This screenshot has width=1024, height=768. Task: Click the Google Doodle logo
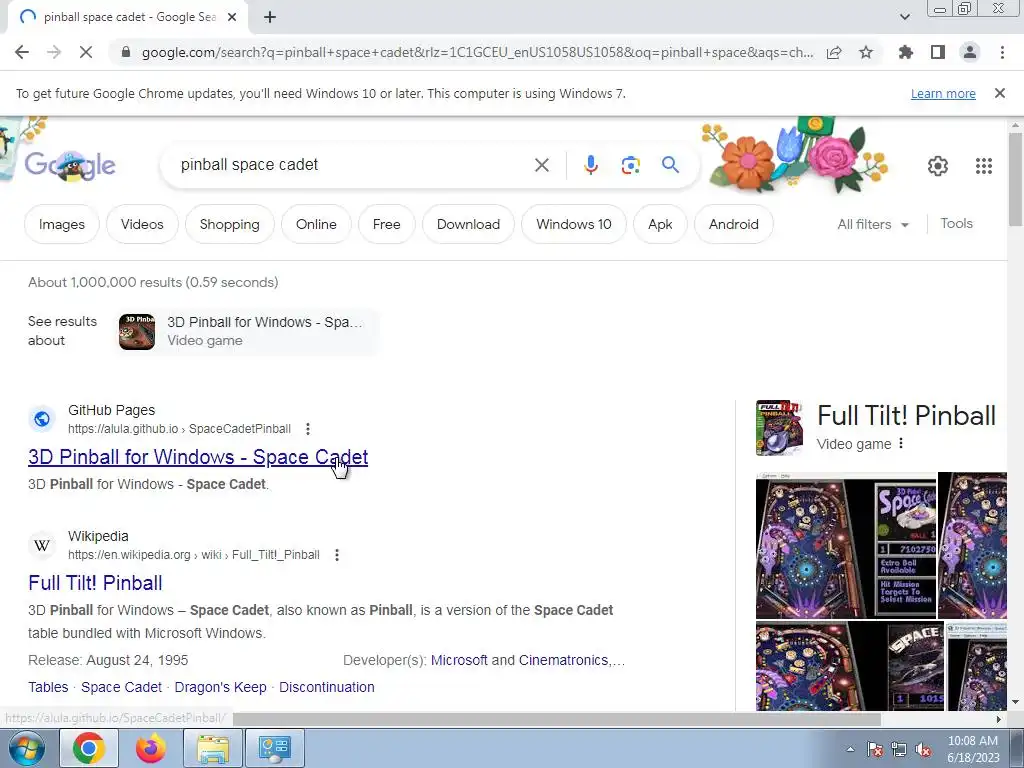point(70,165)
